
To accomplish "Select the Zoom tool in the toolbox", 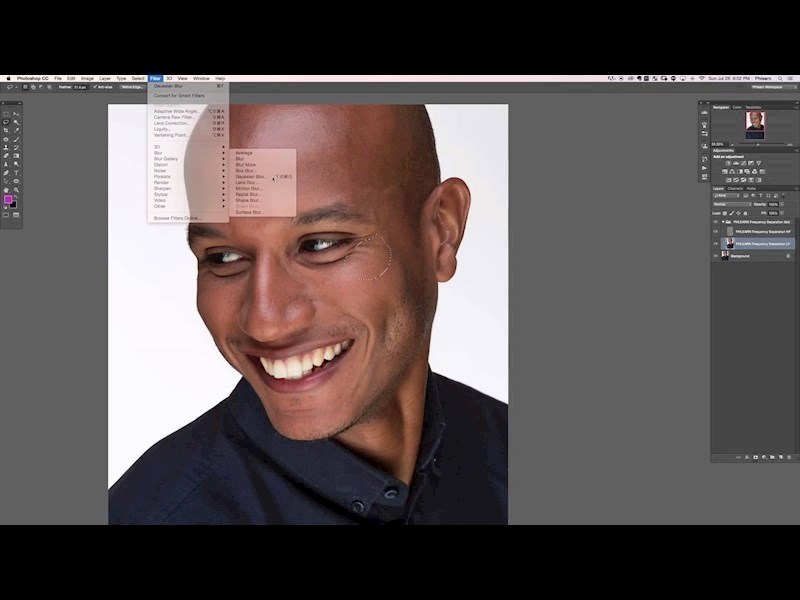I will click(16, 190).
